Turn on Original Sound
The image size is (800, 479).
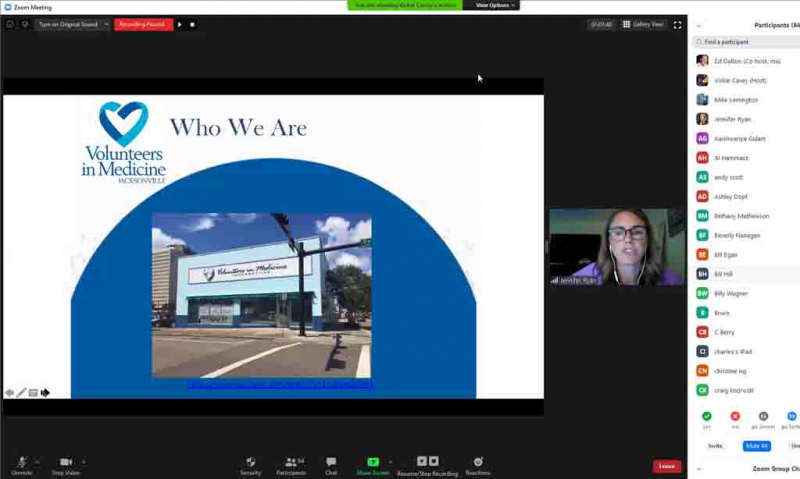[68, 24]
